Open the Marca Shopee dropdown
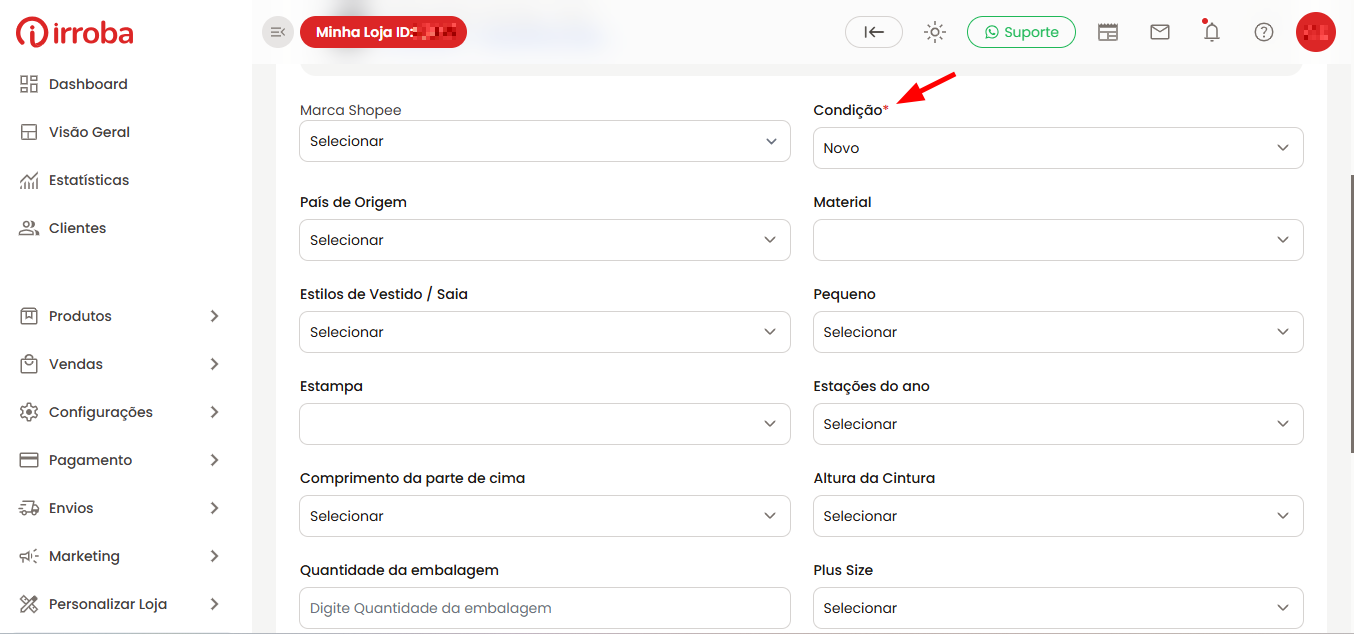1354x634 pixels. [x=545, y=141]
